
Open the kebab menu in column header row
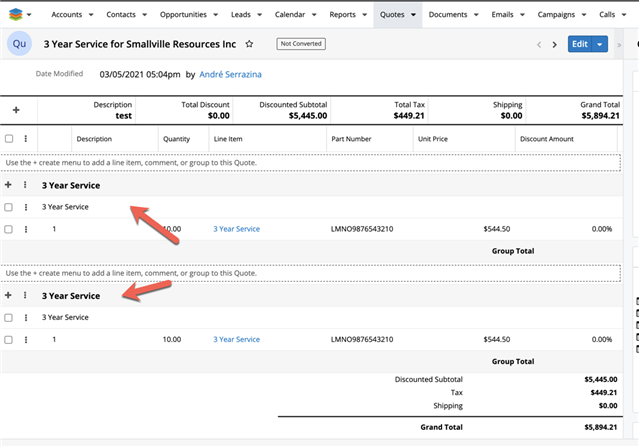click(x=26, y=139)
